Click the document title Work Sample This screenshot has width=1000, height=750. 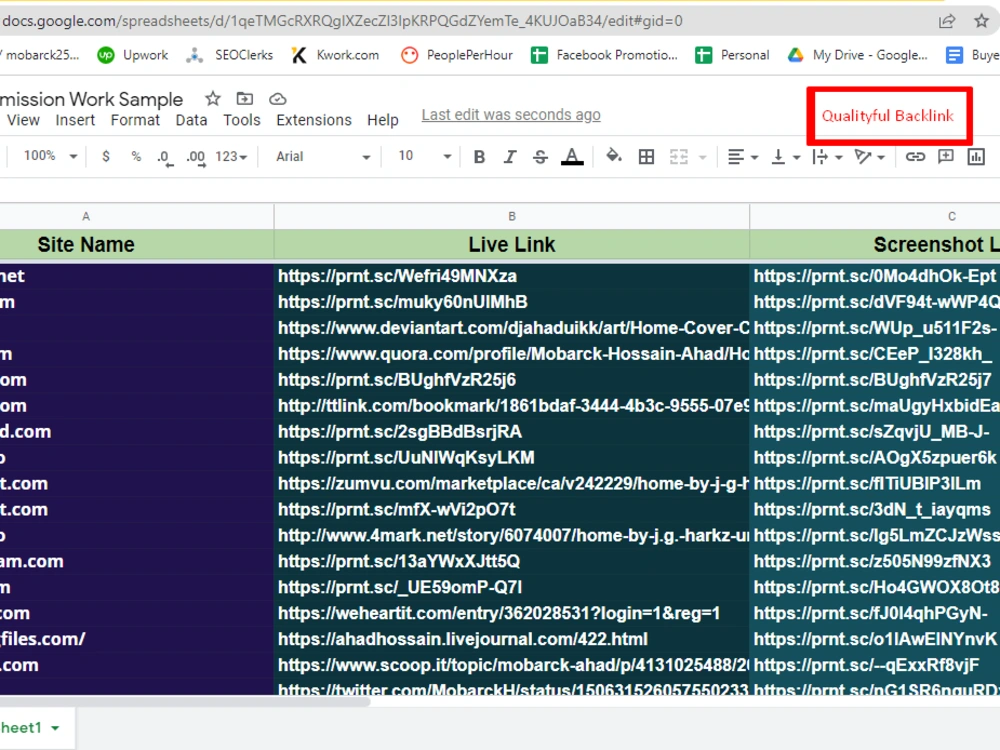[x=91, y=99]
